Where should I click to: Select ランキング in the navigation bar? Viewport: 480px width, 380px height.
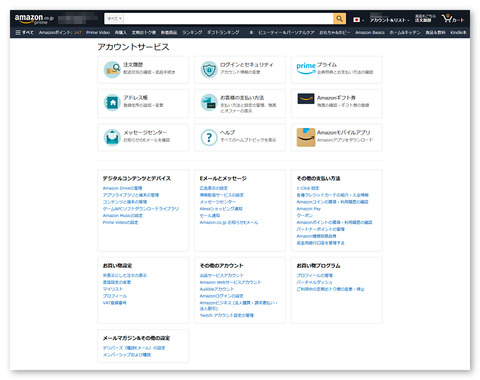pyautogui.click(x=192, y=32)
